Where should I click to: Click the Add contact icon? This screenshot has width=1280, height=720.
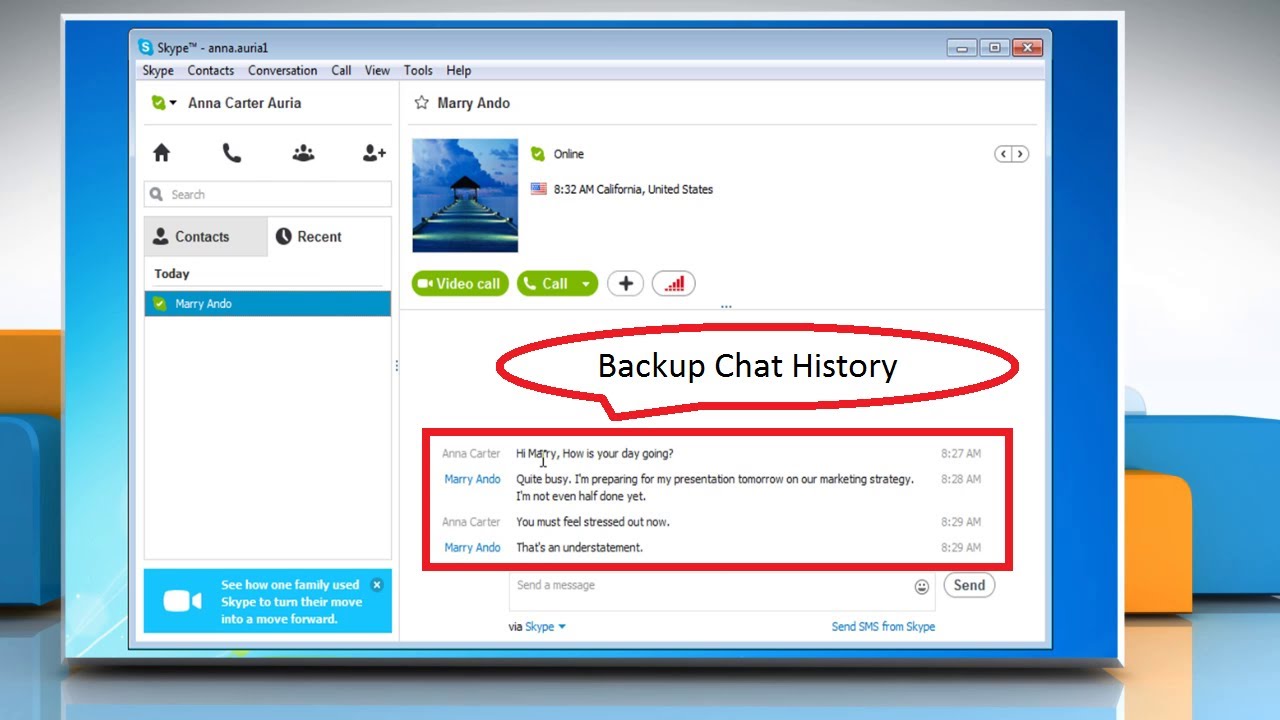pos(374,153)
